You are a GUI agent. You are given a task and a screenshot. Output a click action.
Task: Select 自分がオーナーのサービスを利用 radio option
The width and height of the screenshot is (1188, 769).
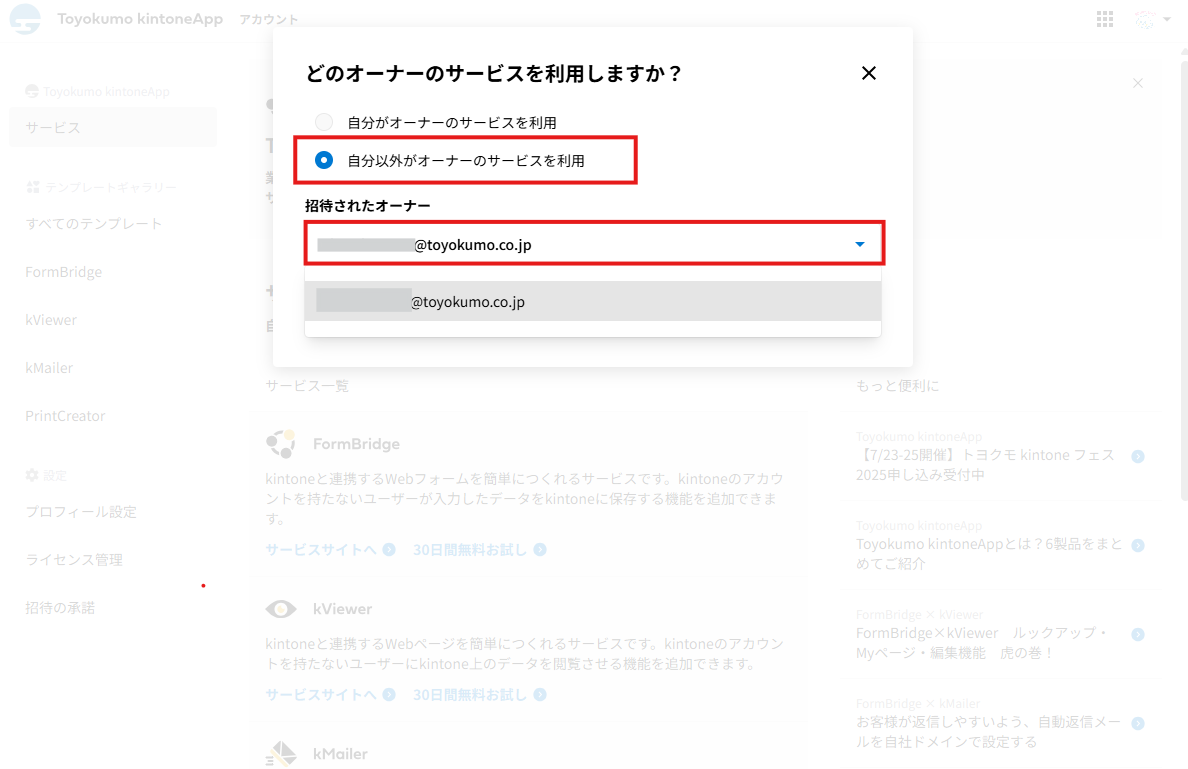click(x=324, y=122)
